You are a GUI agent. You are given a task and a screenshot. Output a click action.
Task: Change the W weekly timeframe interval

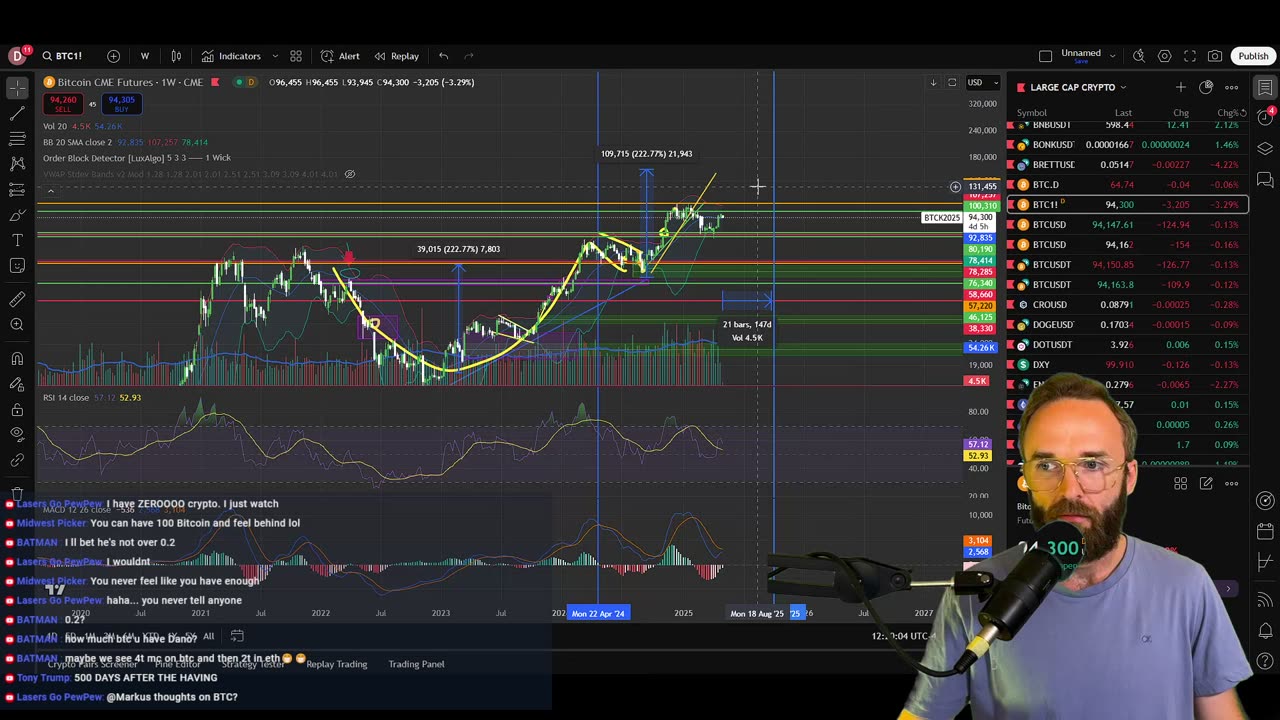coord(145,56)
